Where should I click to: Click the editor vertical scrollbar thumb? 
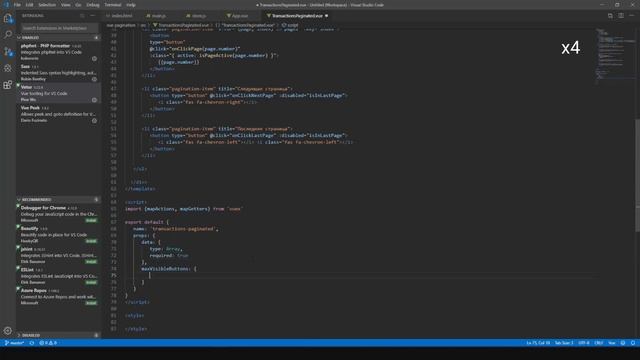[637, 176]
